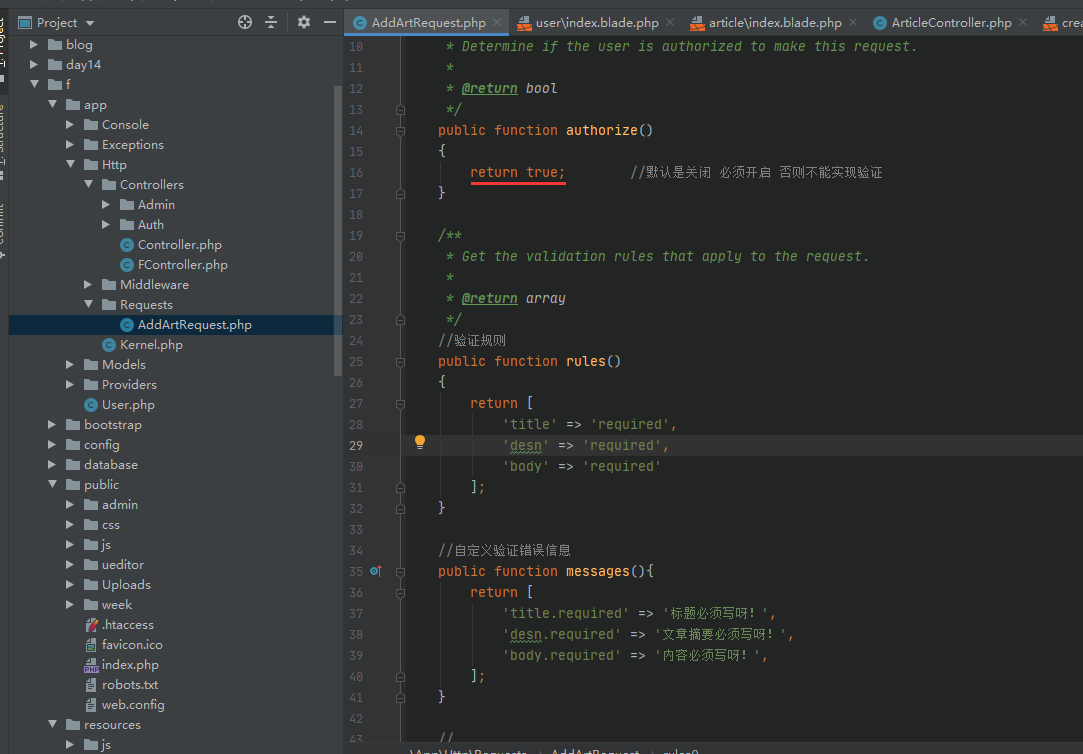Fold the messages() function at line 35
This screenshot has width=1083, height=754.
401,572
